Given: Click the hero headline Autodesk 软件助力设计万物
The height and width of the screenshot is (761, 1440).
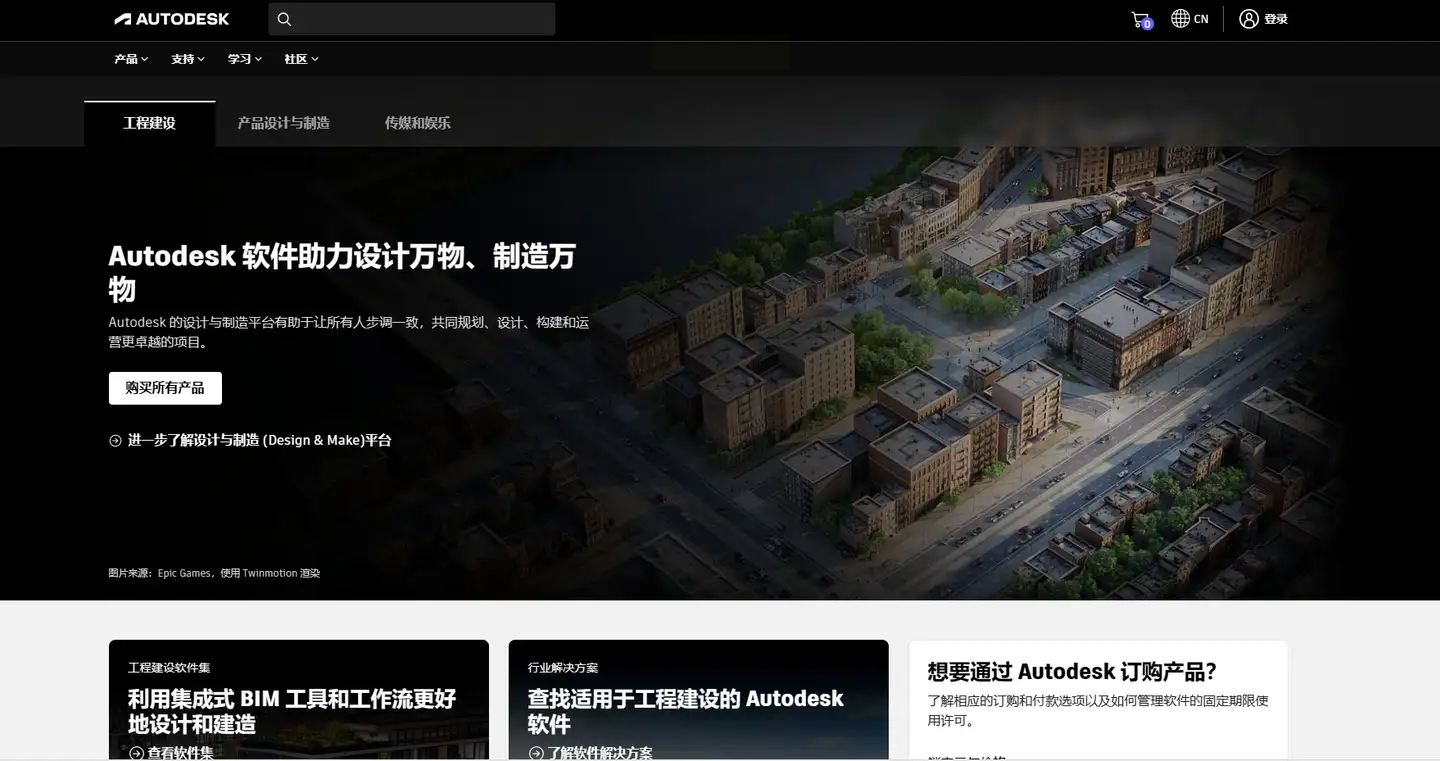Looking at the screenshot, I should coord(342,272).
